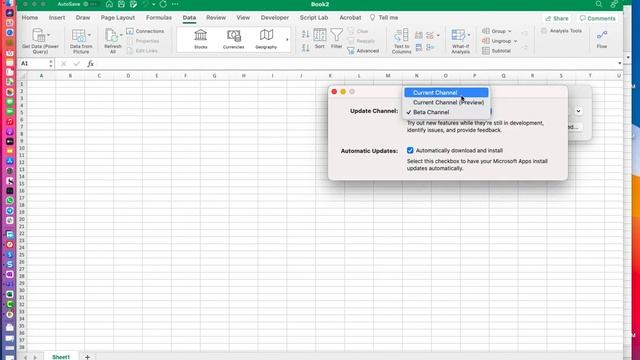Toggle the Filter funnel
This screenshot has width=640, height=360.
[336, 38]
